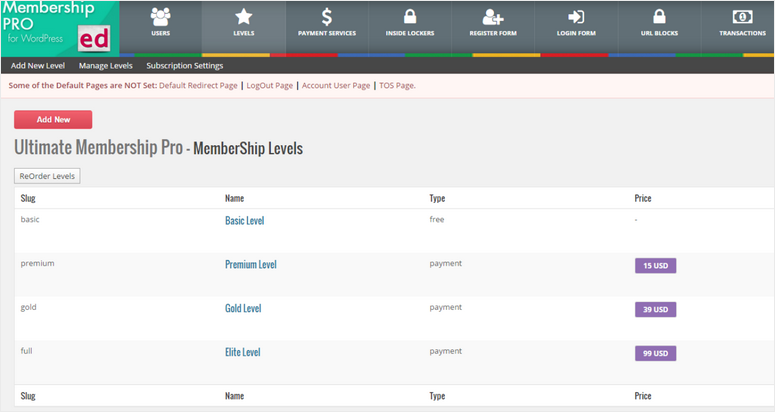Image resolution: width=775 pixels, height=412 pixels.
Task: Open the Users section icon
Action: click(x=160, y=17)
